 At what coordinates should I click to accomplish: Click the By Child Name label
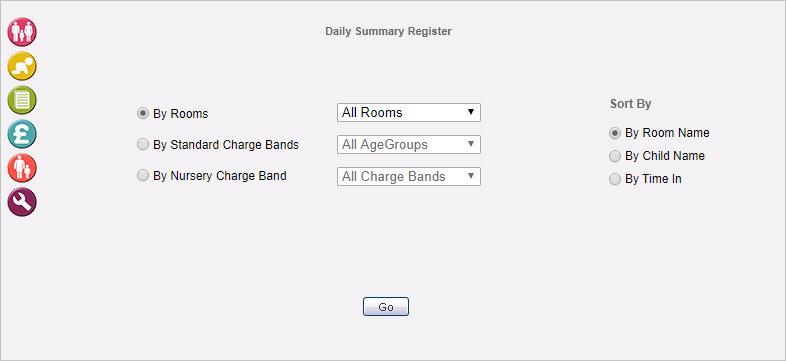[665, 156]
